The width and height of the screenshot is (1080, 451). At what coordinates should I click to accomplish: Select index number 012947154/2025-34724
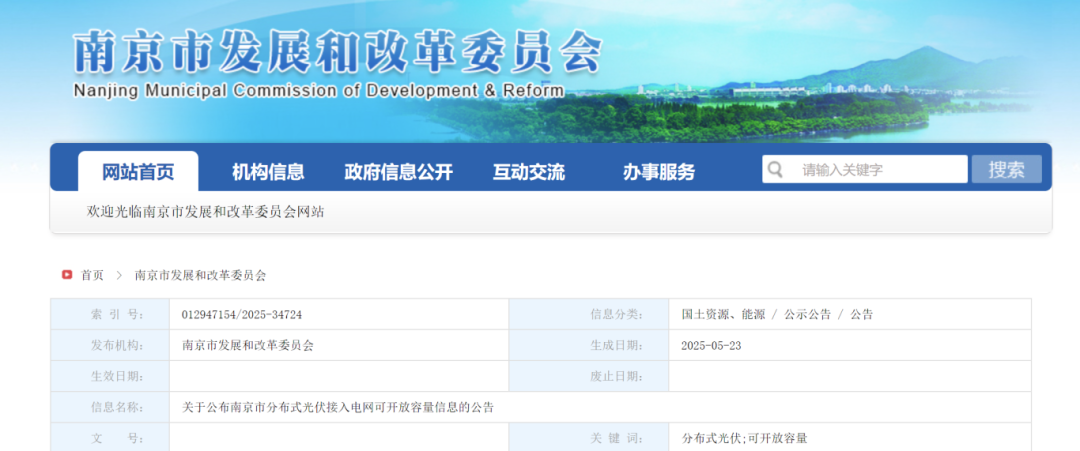(242, 314)
